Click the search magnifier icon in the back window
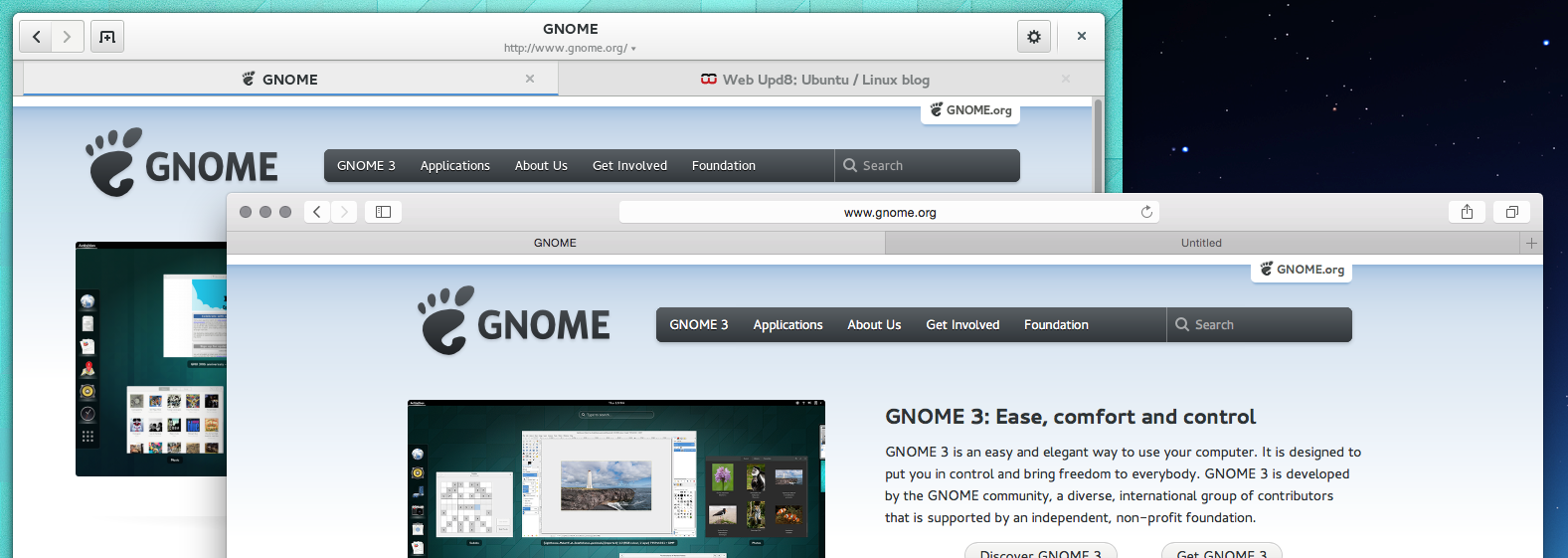 pos(850,166)
